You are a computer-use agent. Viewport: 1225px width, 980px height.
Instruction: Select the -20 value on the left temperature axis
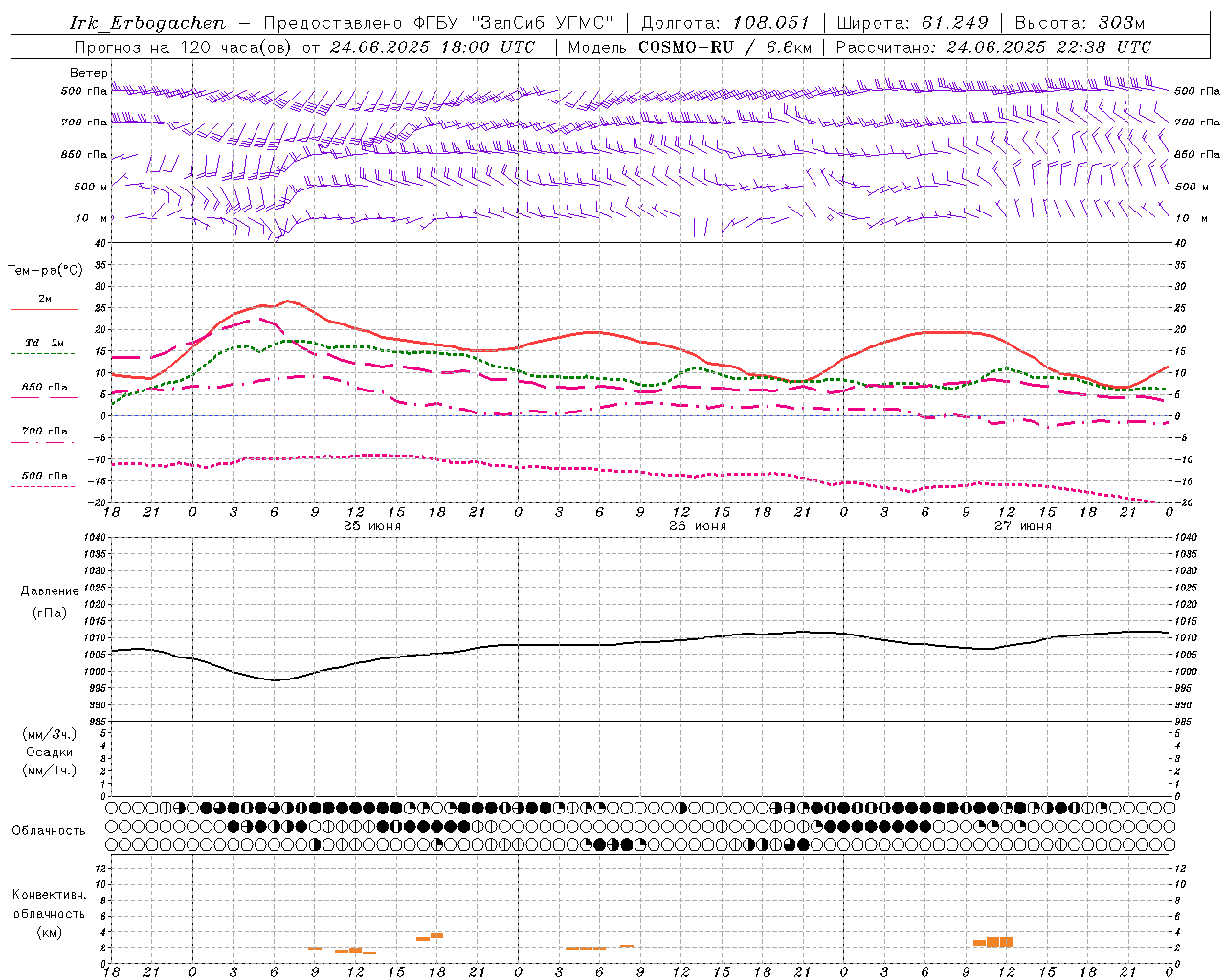(x=97, y=502)
